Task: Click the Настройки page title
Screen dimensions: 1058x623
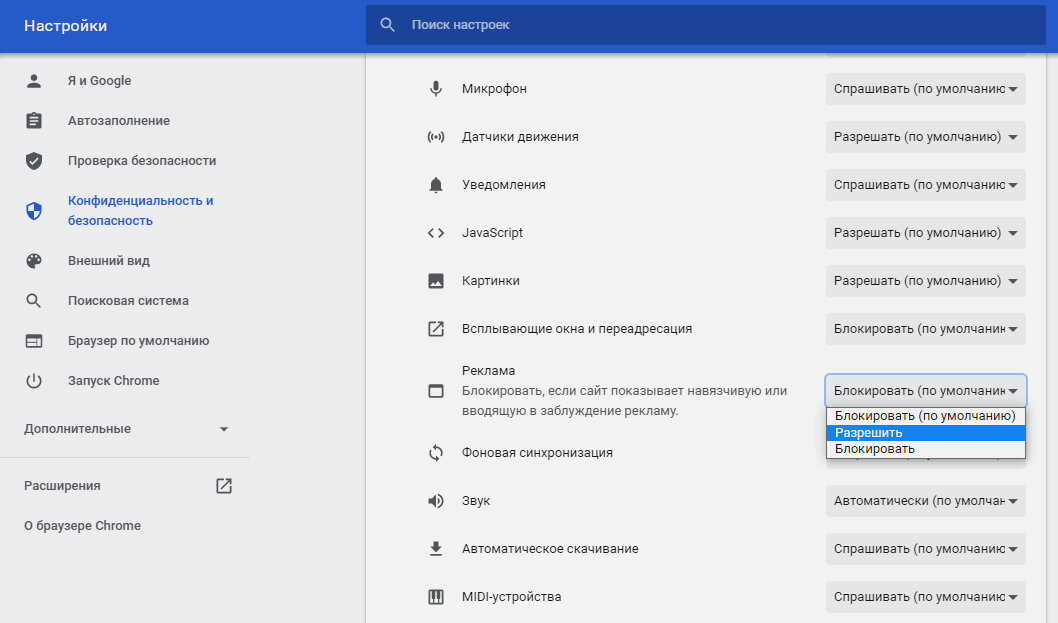Action: coord(65,26)
